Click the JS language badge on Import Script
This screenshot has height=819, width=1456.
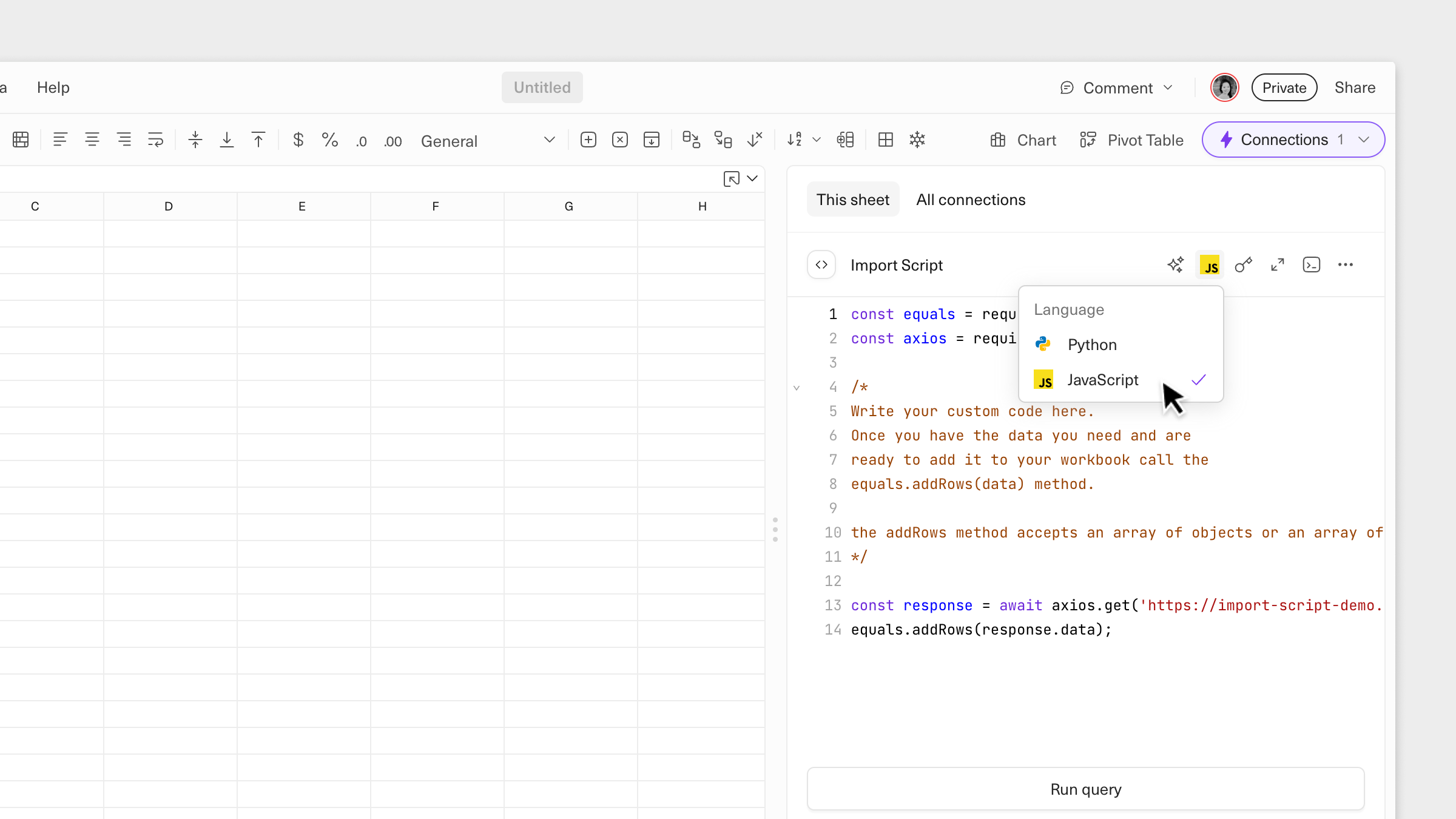coord(1210,265)
